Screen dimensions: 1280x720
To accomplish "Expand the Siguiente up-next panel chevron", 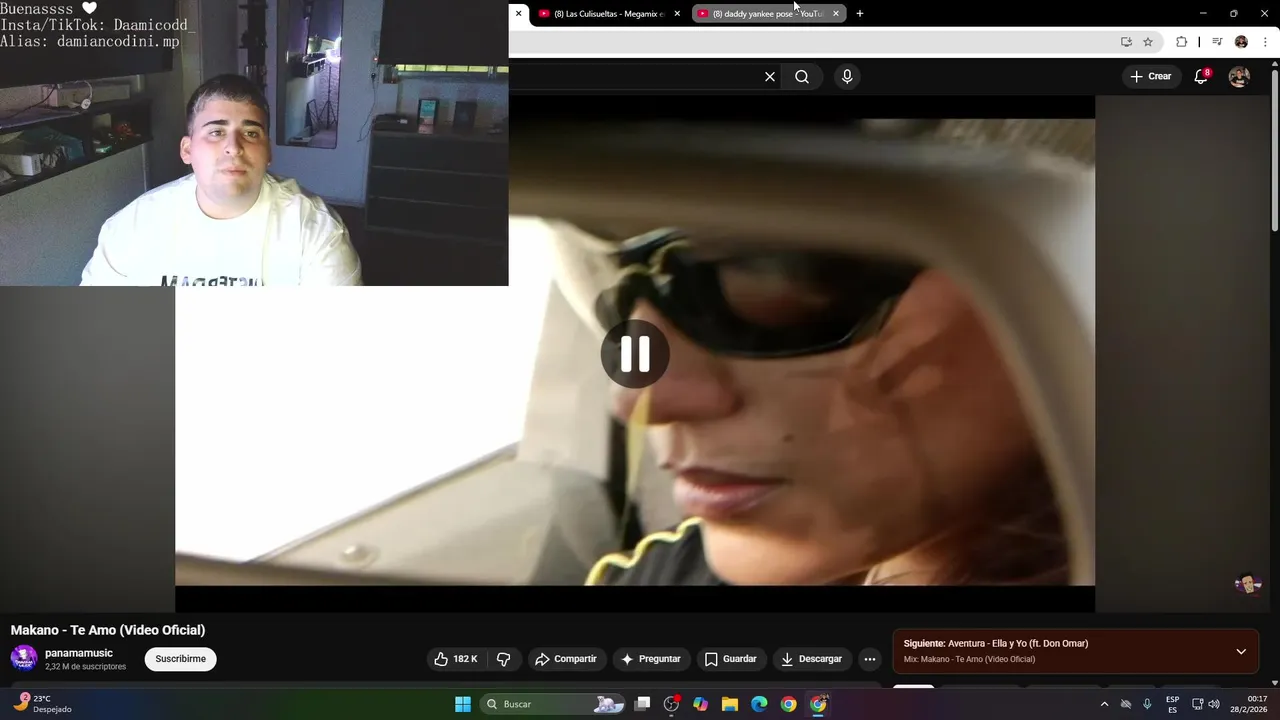I will pos(1241,651).
